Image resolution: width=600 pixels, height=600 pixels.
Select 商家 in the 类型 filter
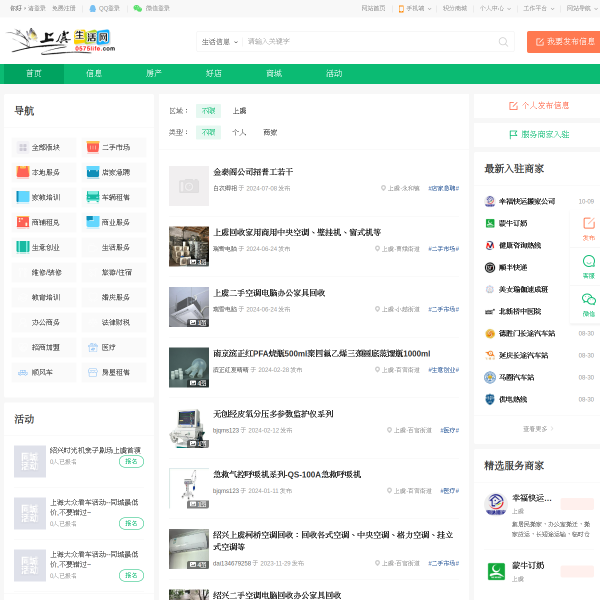(270, 132)
